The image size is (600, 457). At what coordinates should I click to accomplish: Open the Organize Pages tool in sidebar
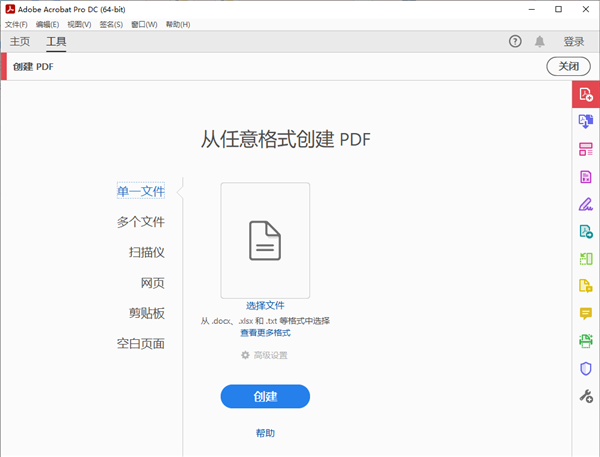(x=585, y=149)
